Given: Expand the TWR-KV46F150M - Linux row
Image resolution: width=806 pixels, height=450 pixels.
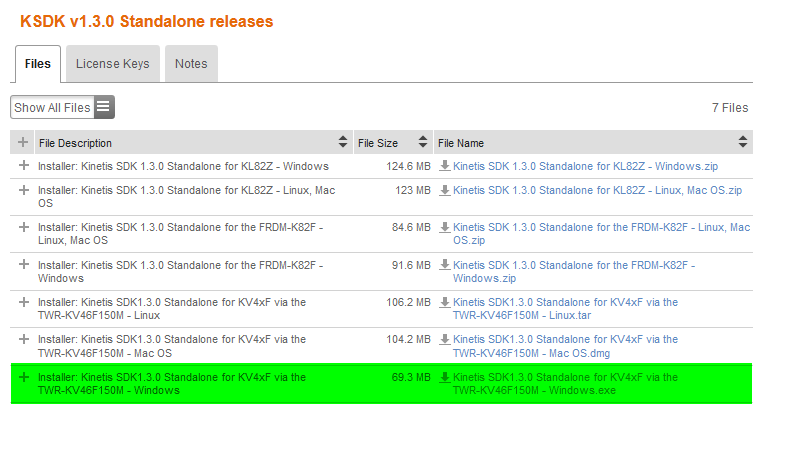Looking at the screenshot, I should (24, 302).
